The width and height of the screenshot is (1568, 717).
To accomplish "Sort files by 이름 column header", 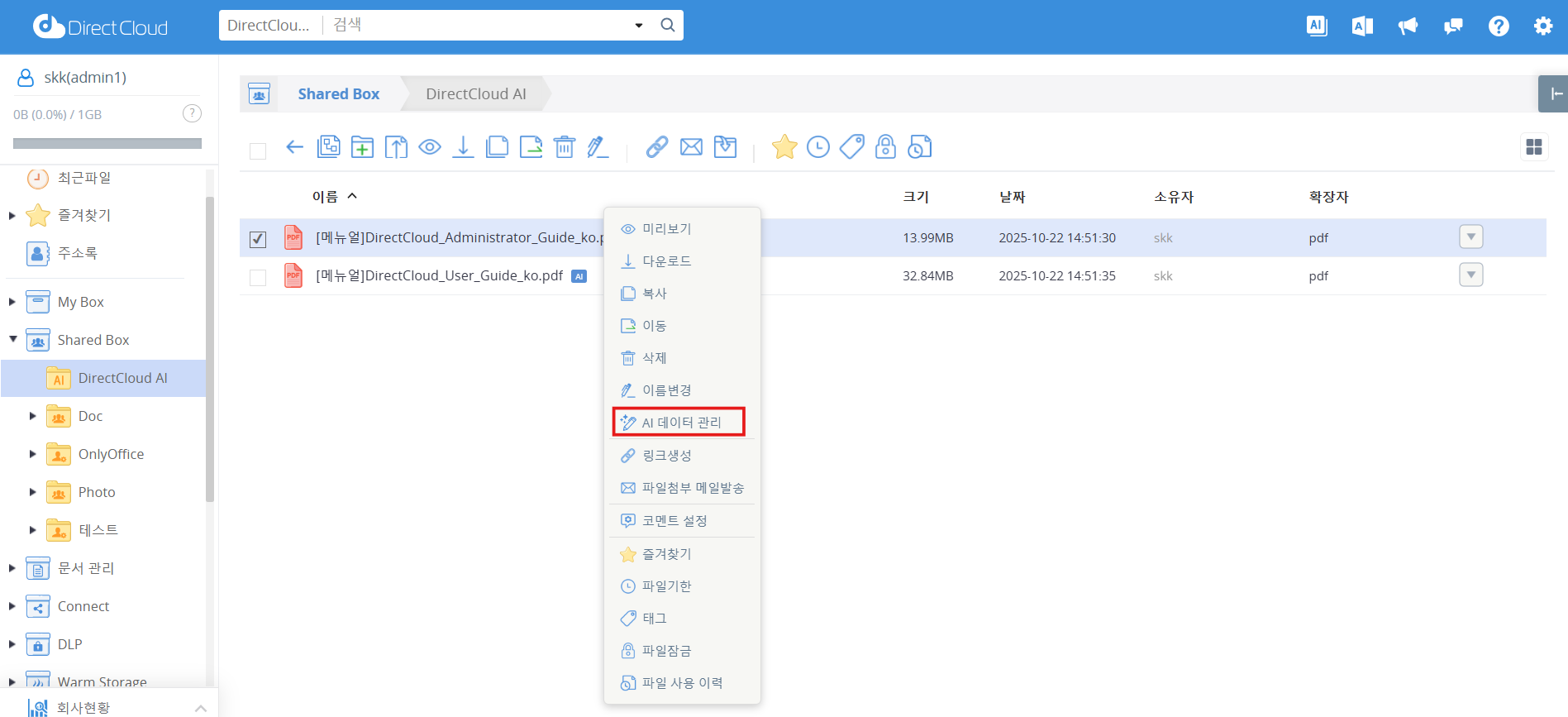I will [325, 197].
